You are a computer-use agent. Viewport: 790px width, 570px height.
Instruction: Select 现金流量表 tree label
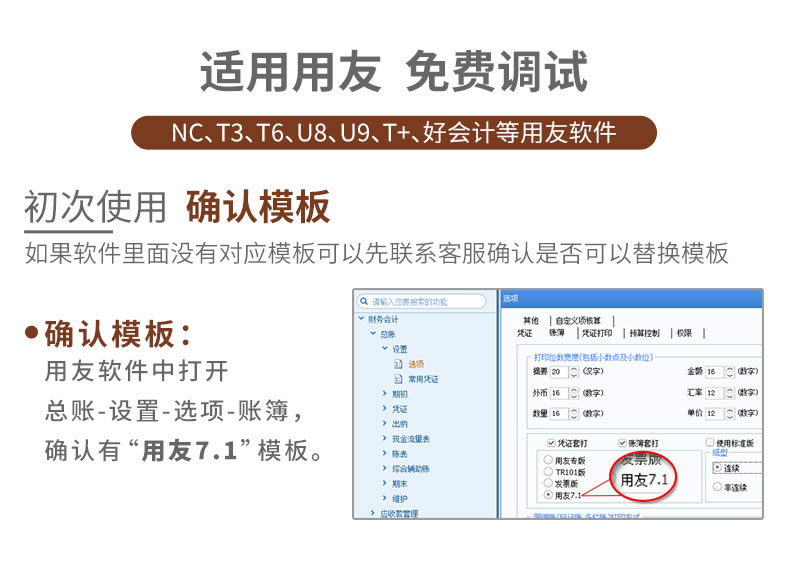pos(411,439)
